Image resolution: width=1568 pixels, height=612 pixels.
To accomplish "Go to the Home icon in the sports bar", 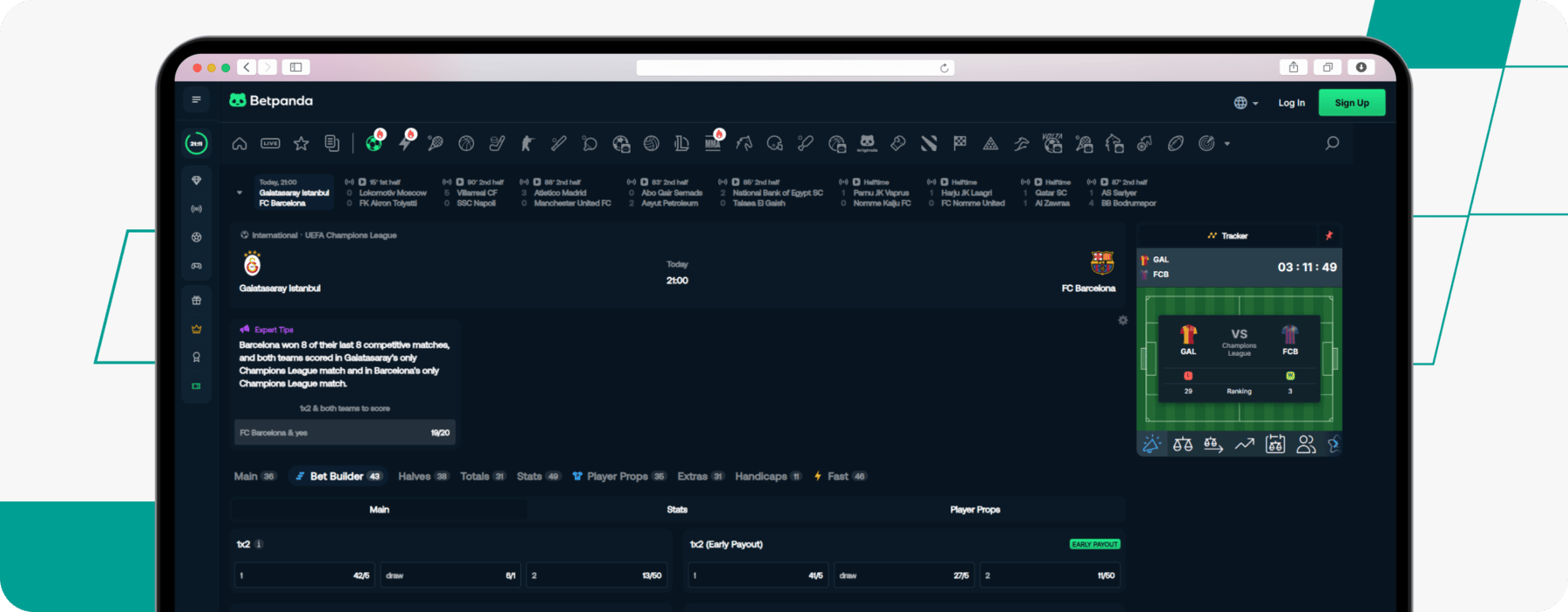I will (x=240, y=144).
